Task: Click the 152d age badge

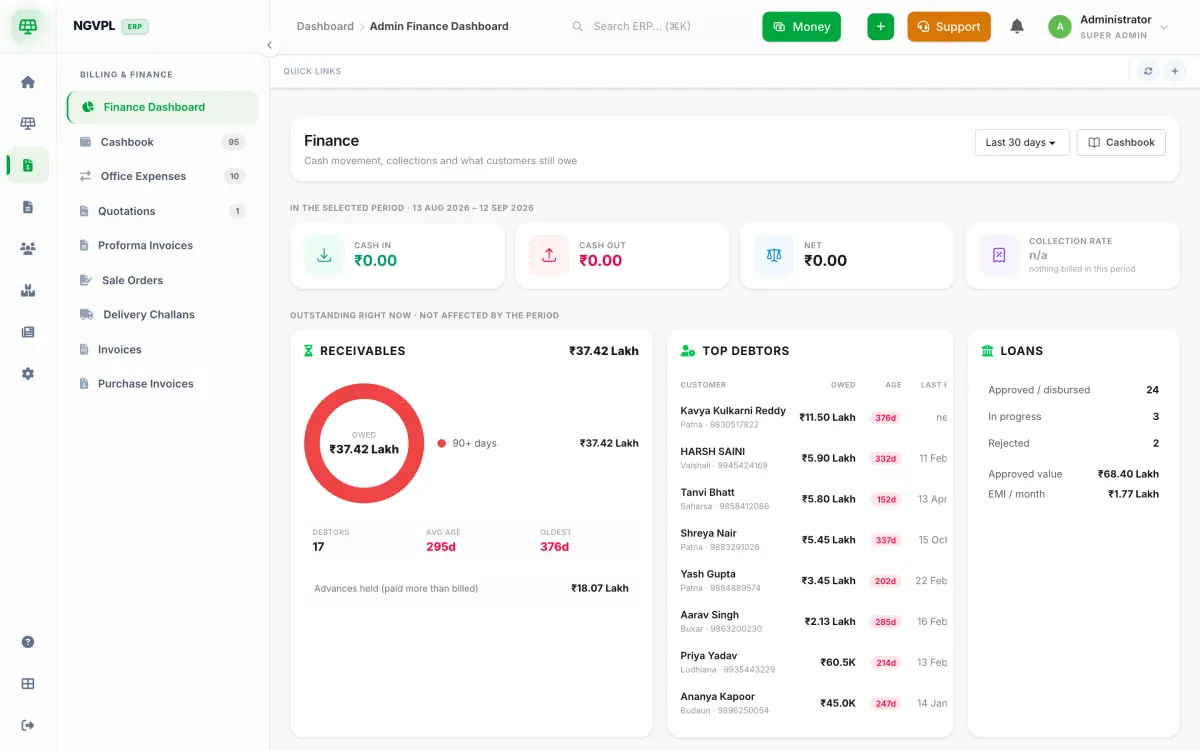Action: coord(885,499)
